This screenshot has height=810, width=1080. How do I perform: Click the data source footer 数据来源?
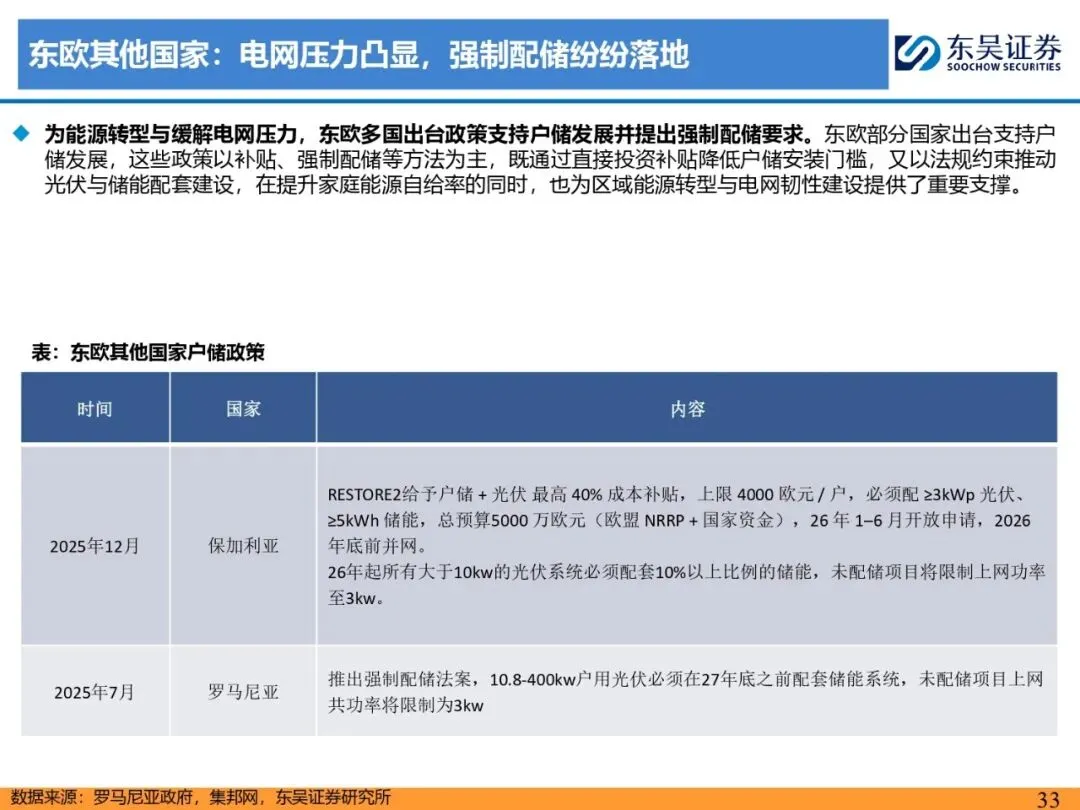(x=200, y=797)
